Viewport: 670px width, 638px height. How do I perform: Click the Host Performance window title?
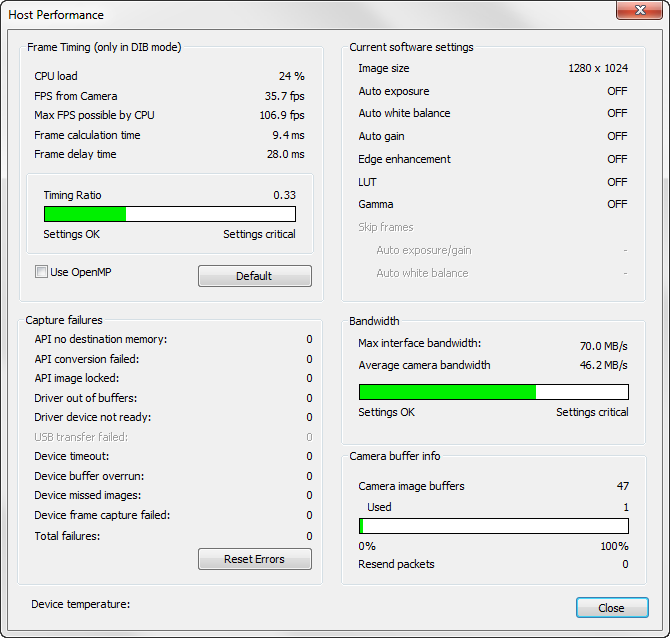[56, 15]
